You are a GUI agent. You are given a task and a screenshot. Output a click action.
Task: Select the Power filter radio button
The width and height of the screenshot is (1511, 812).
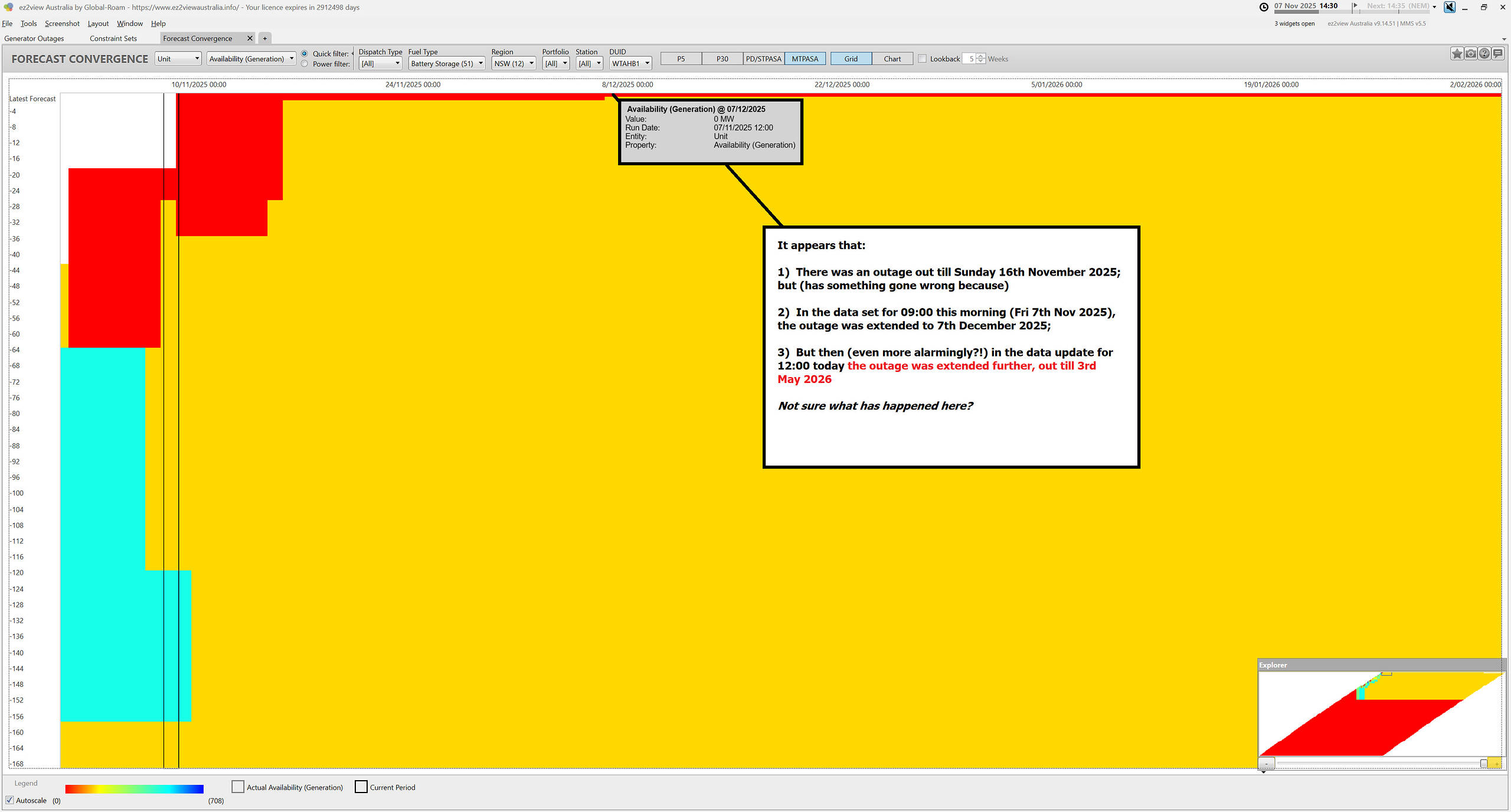pos(305,64)
